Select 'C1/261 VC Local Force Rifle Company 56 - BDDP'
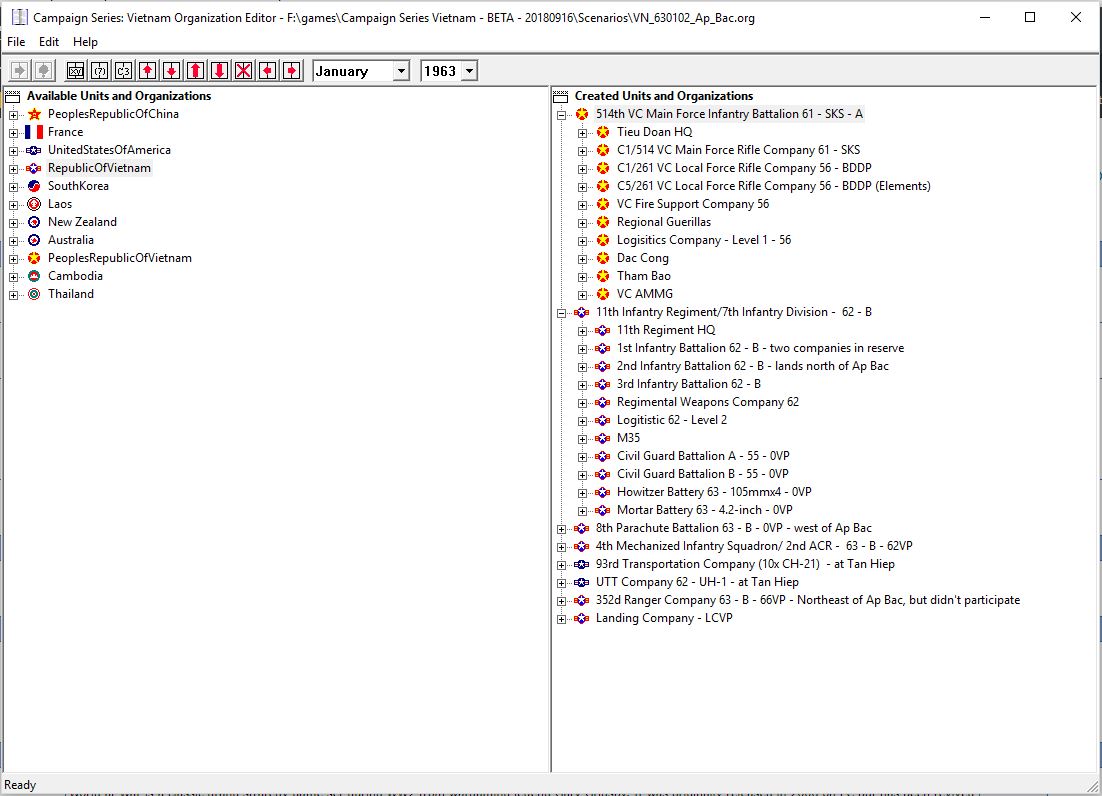Viewport: 1102px width, 796px height. (x=744, y=168)
